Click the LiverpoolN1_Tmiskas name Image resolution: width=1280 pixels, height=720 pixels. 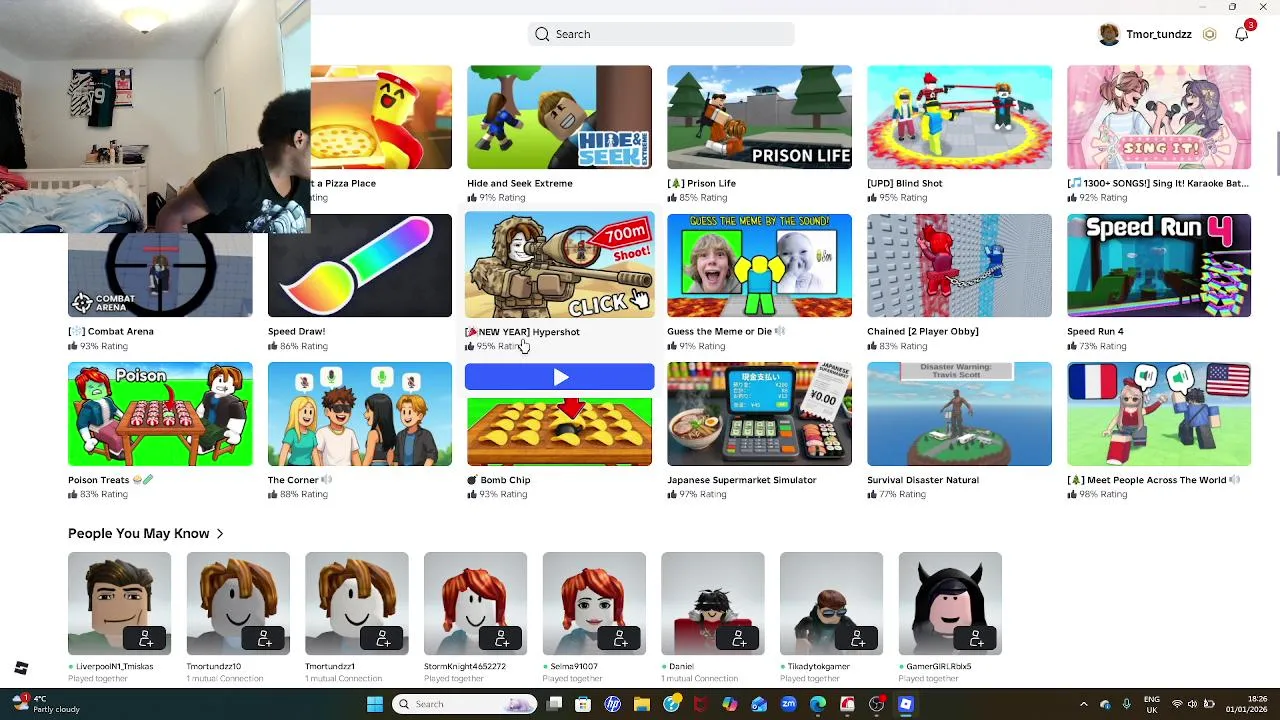[x=114, y=666]
